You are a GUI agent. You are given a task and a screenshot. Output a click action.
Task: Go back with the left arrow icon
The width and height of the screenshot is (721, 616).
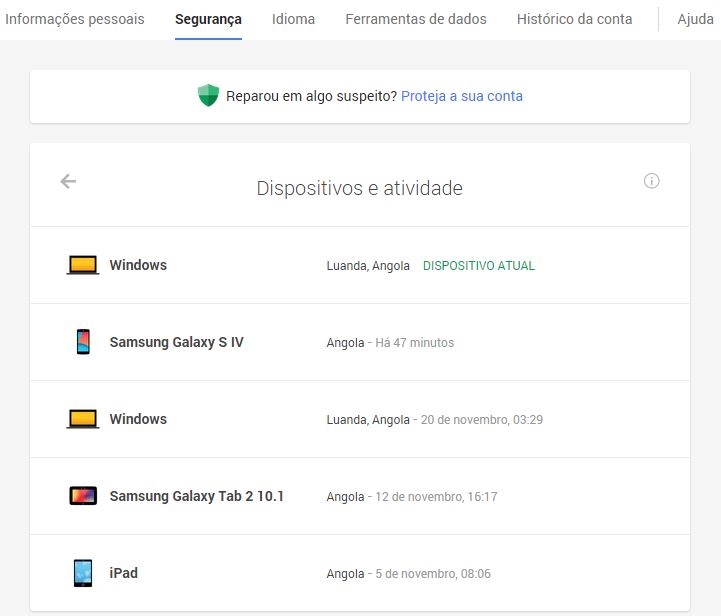click(x=68, y=181)
